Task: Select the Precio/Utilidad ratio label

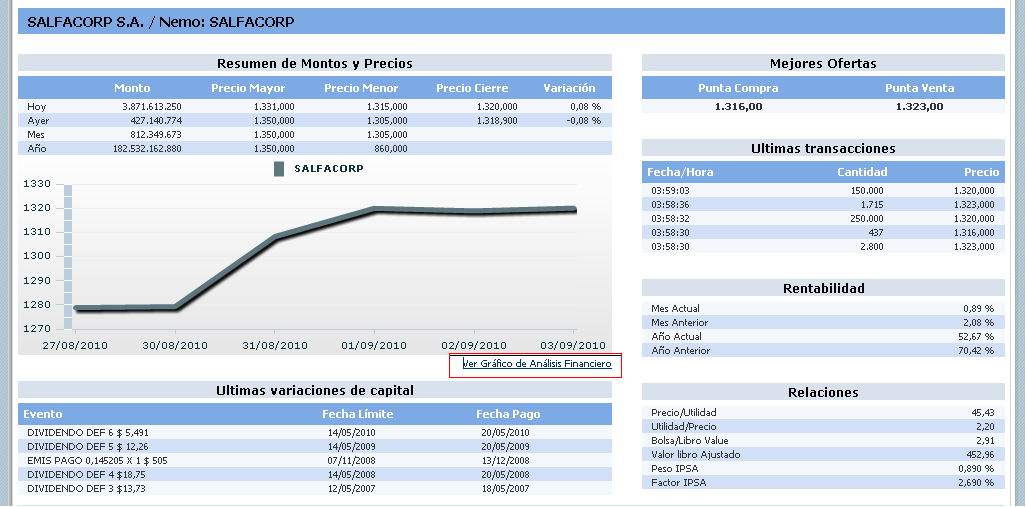Action: pos(684,413)
